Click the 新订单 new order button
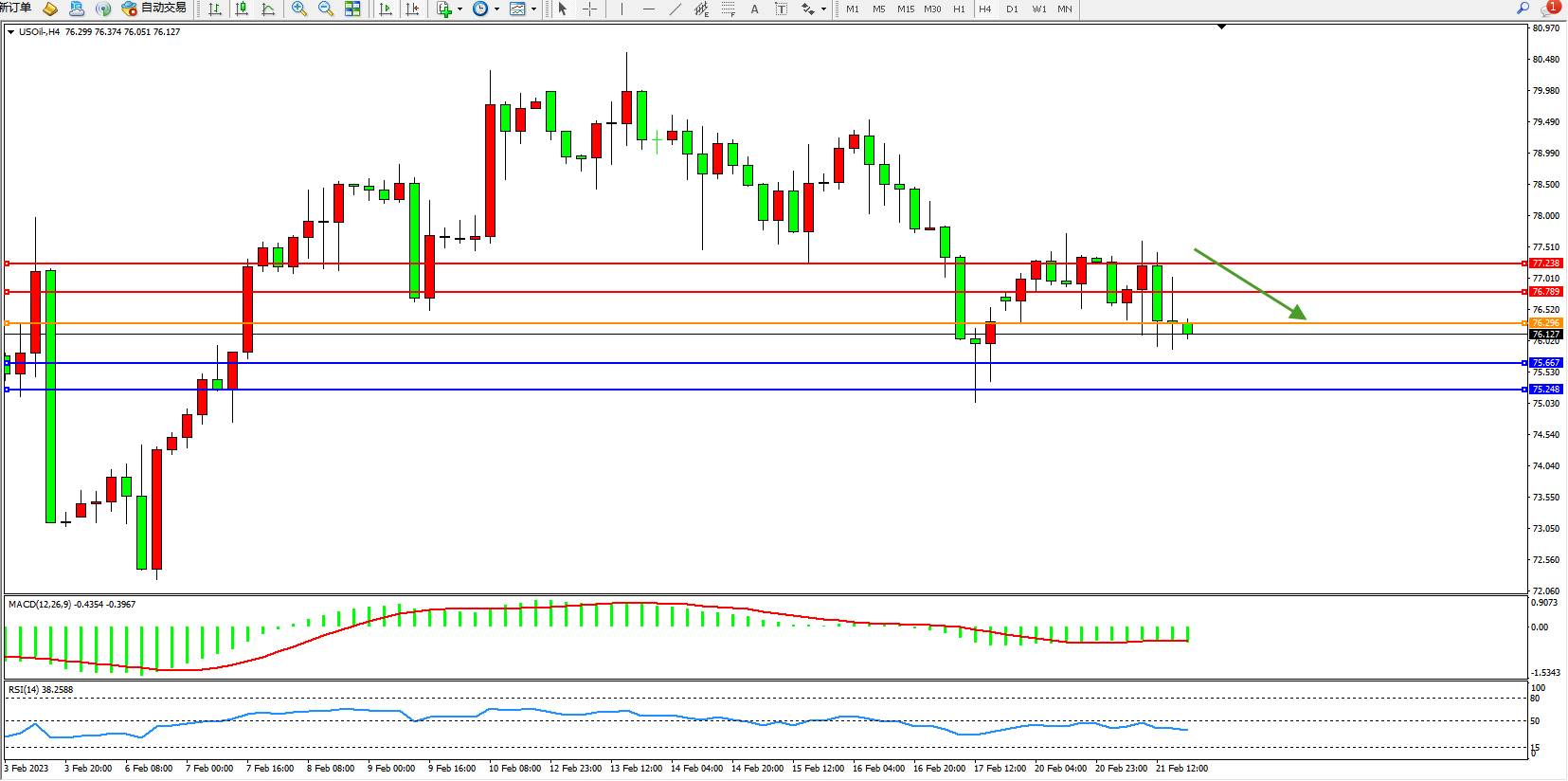The width and height of the screenshot is (1568, 781). [x=15, y=8]
